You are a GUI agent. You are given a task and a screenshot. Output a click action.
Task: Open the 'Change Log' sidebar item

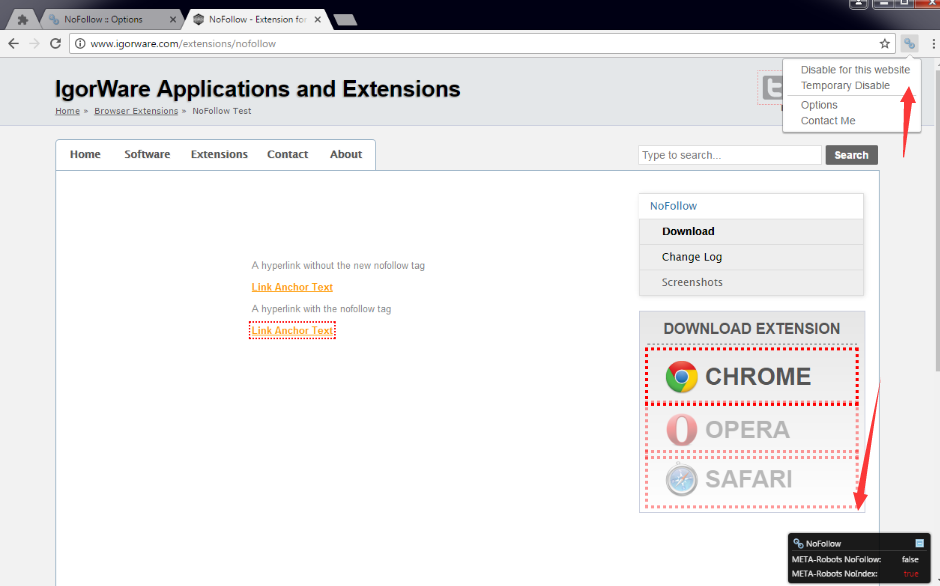click(691, 257)
